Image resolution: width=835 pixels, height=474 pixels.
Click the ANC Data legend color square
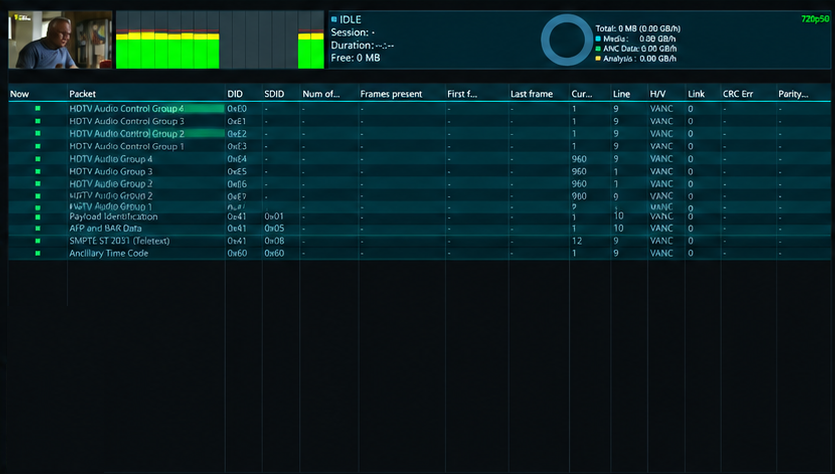598,48
